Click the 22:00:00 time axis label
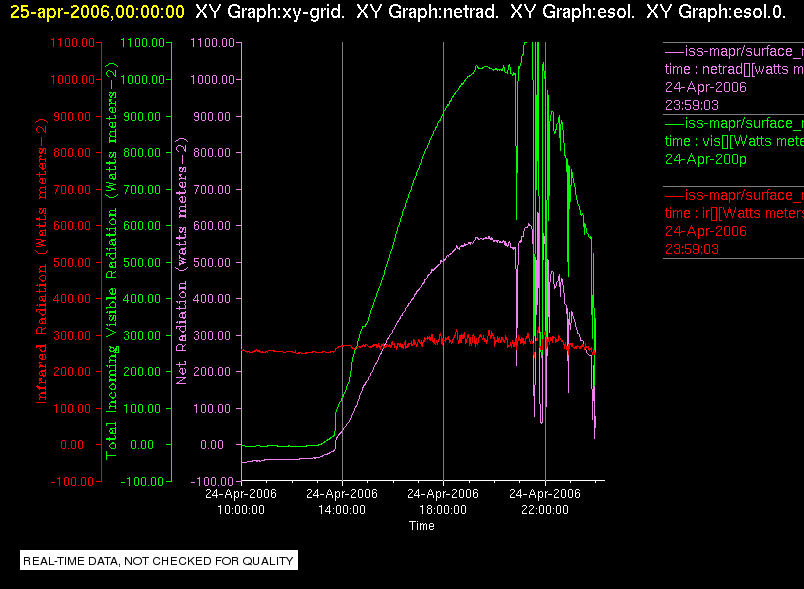 pyautogui.click(x=545, y=510)
